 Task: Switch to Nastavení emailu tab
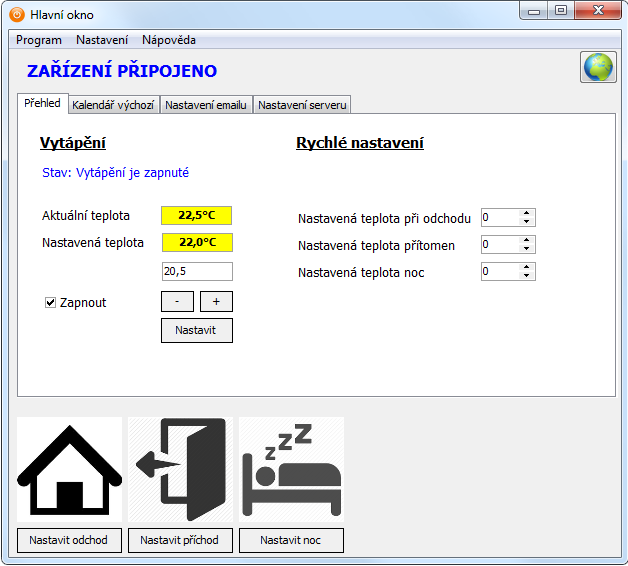[x=206, y=105]
